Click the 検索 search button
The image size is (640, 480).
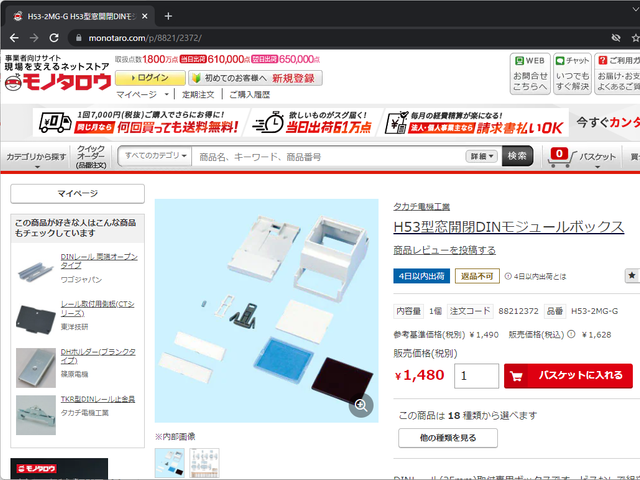(517, 156)
